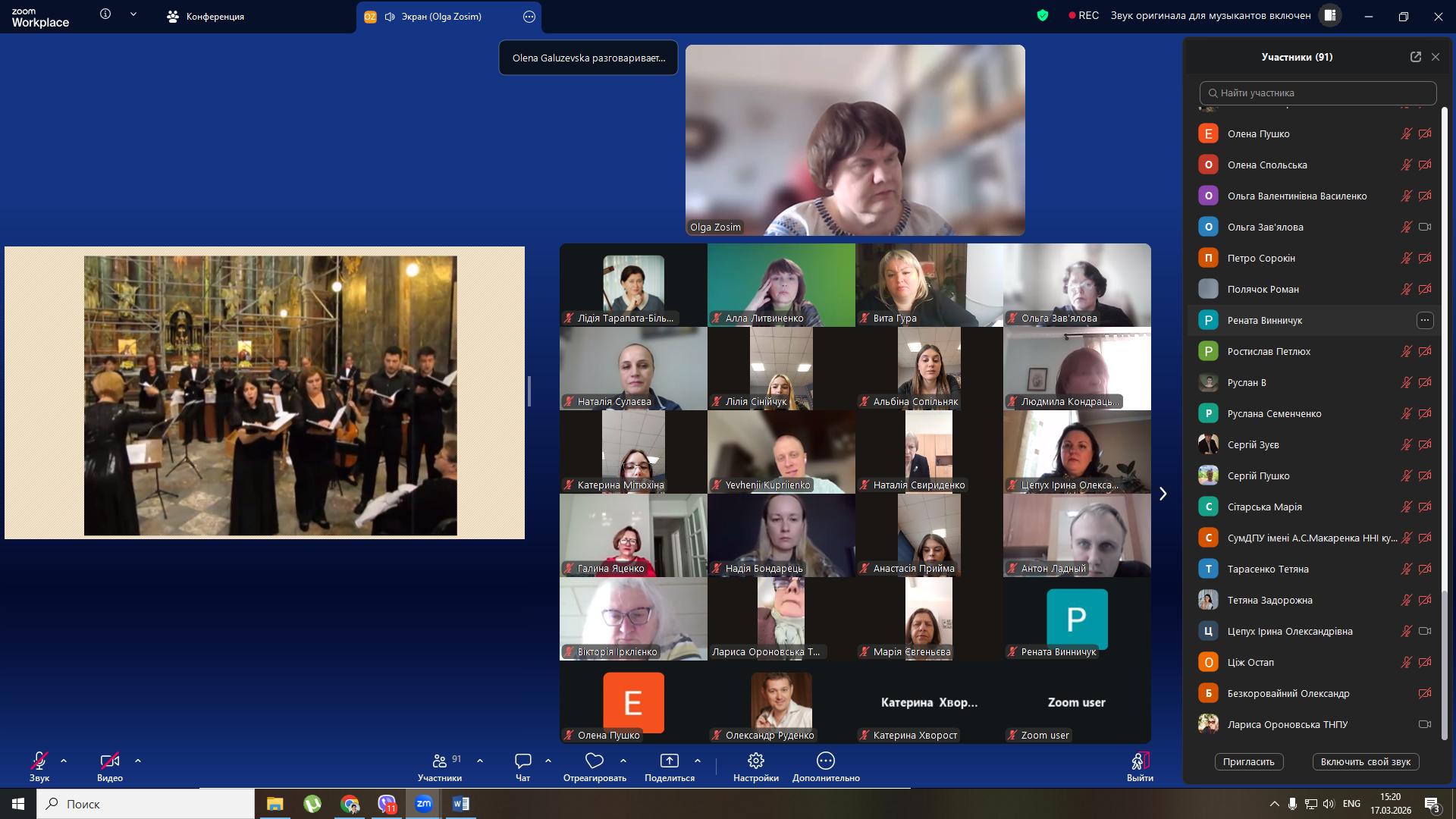
Task: Expand the Share options arrow
Action: [x=698, y=760]
